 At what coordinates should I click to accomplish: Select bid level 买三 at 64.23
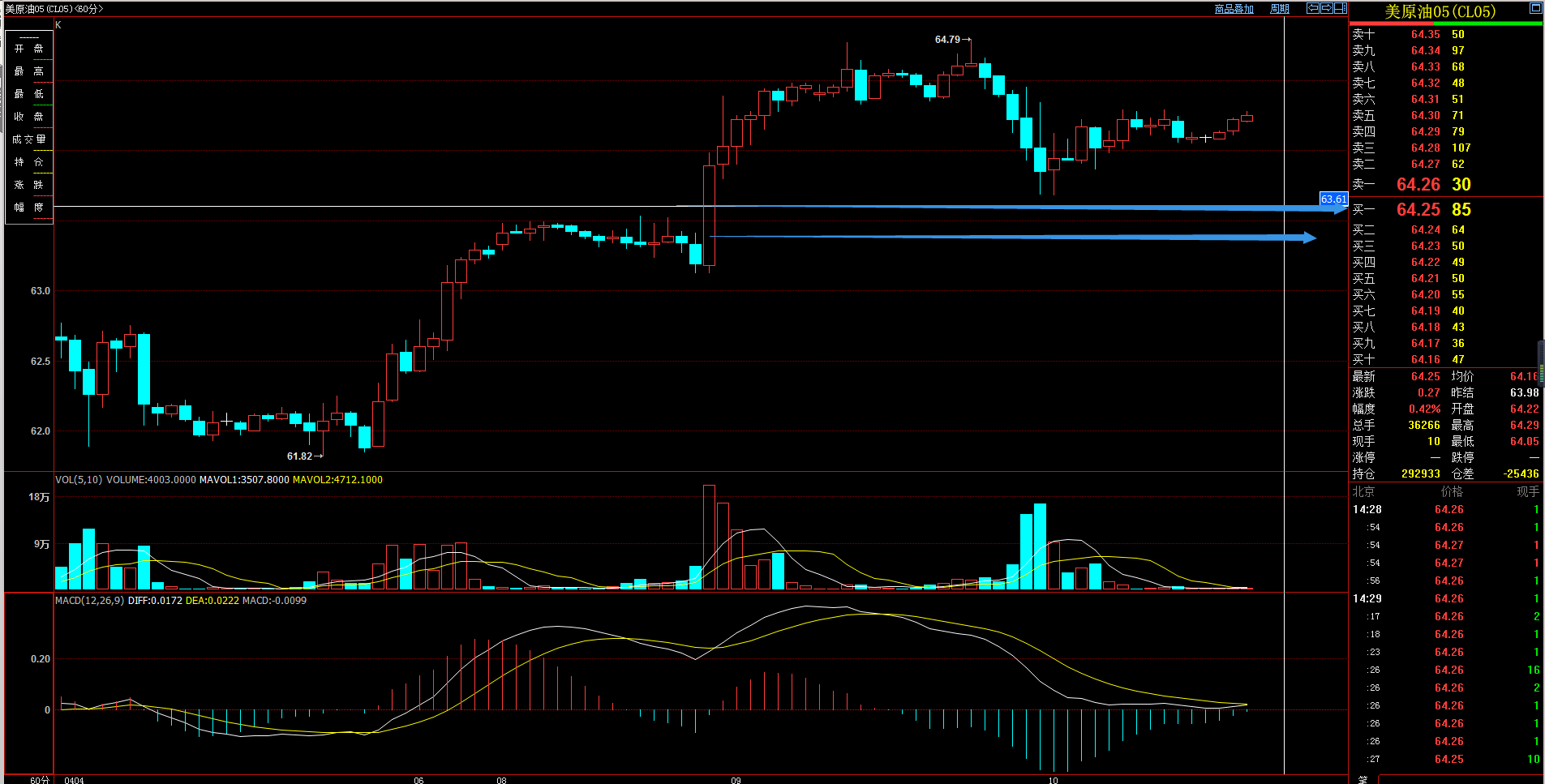pos(1446,246)
